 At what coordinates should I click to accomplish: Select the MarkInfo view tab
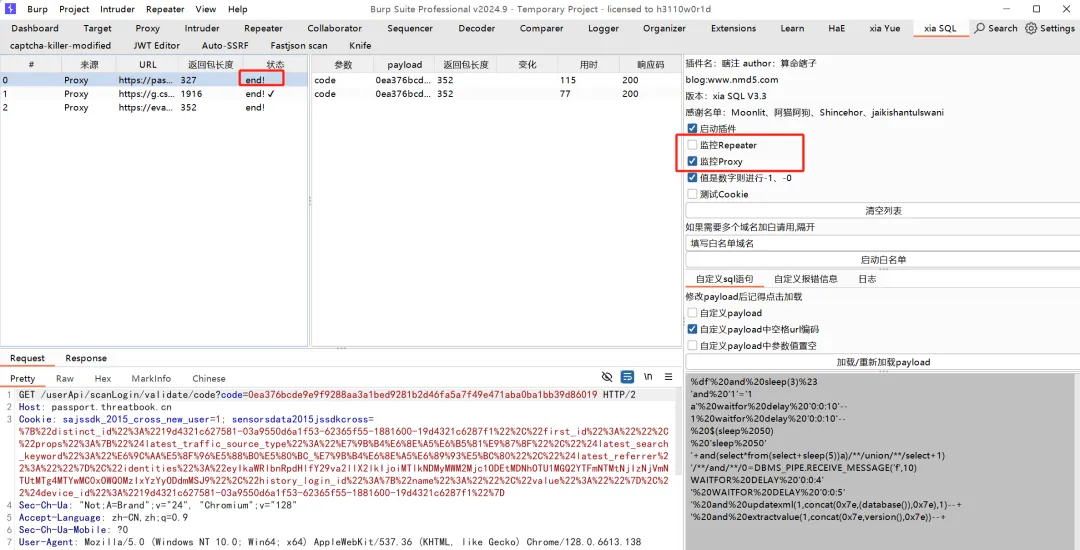(x=151, y=378)
